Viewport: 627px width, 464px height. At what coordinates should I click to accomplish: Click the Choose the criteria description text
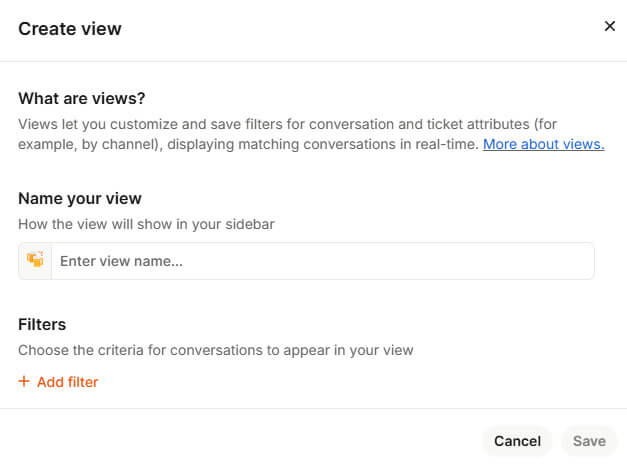click(215, 351)
